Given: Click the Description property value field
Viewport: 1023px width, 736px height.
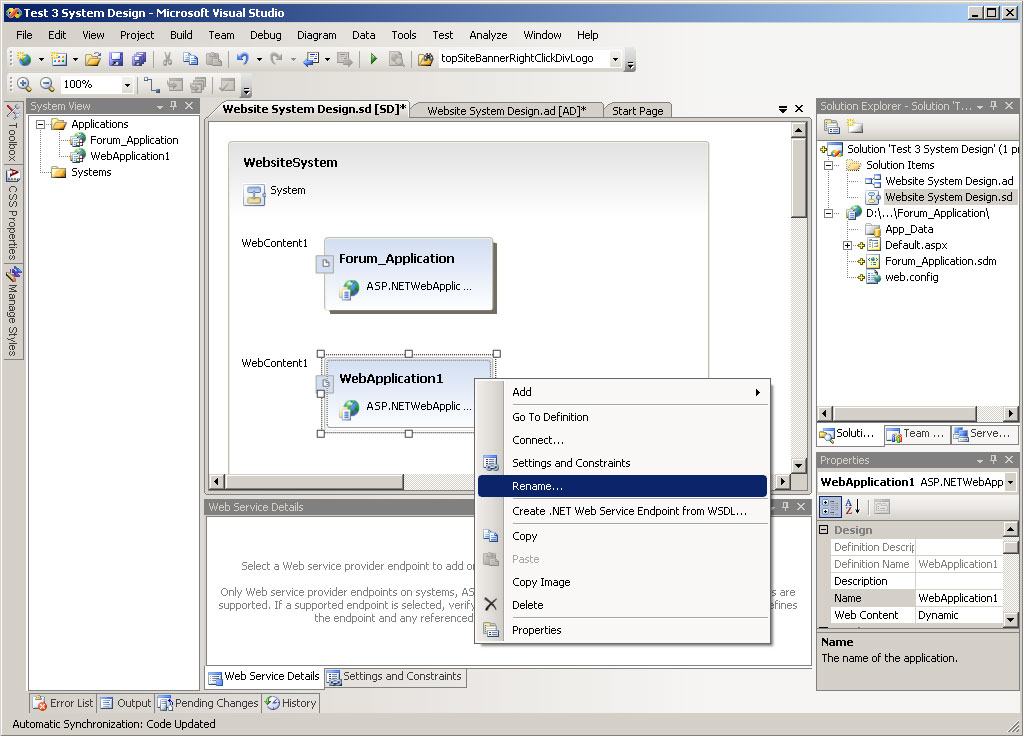Looking at the screenshot, I should (x=959, y=581).
